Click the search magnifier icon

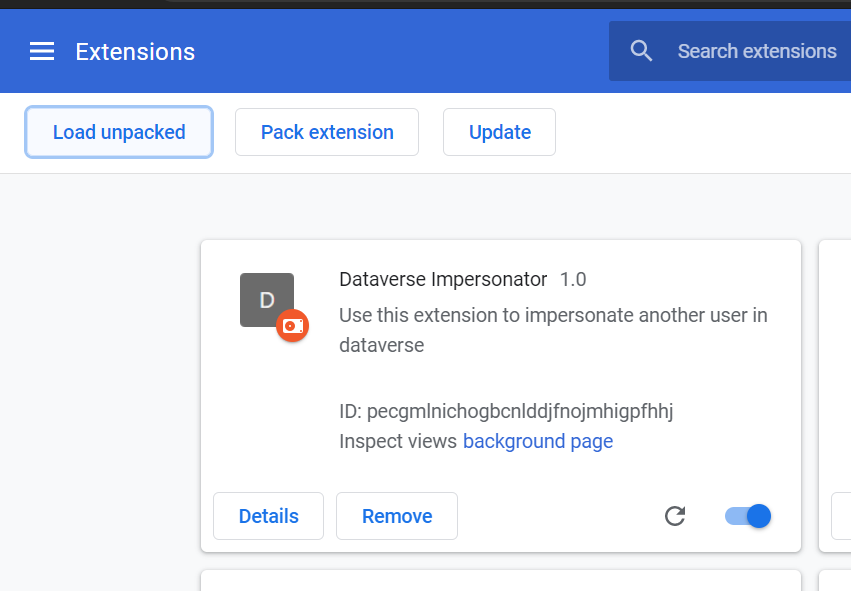tap(641, 51)
